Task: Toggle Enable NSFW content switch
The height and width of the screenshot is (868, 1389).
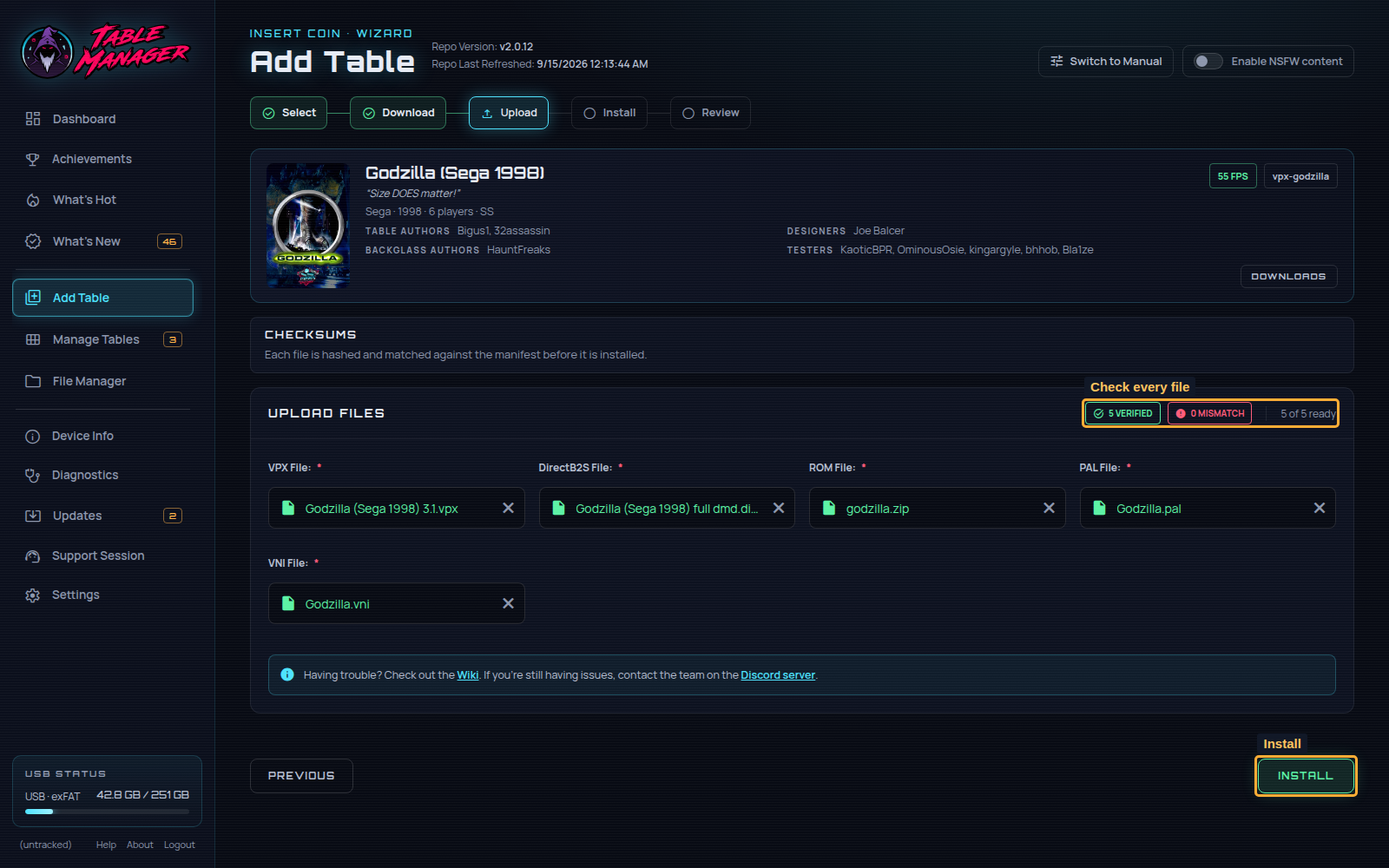Action: click(1208, 62)
